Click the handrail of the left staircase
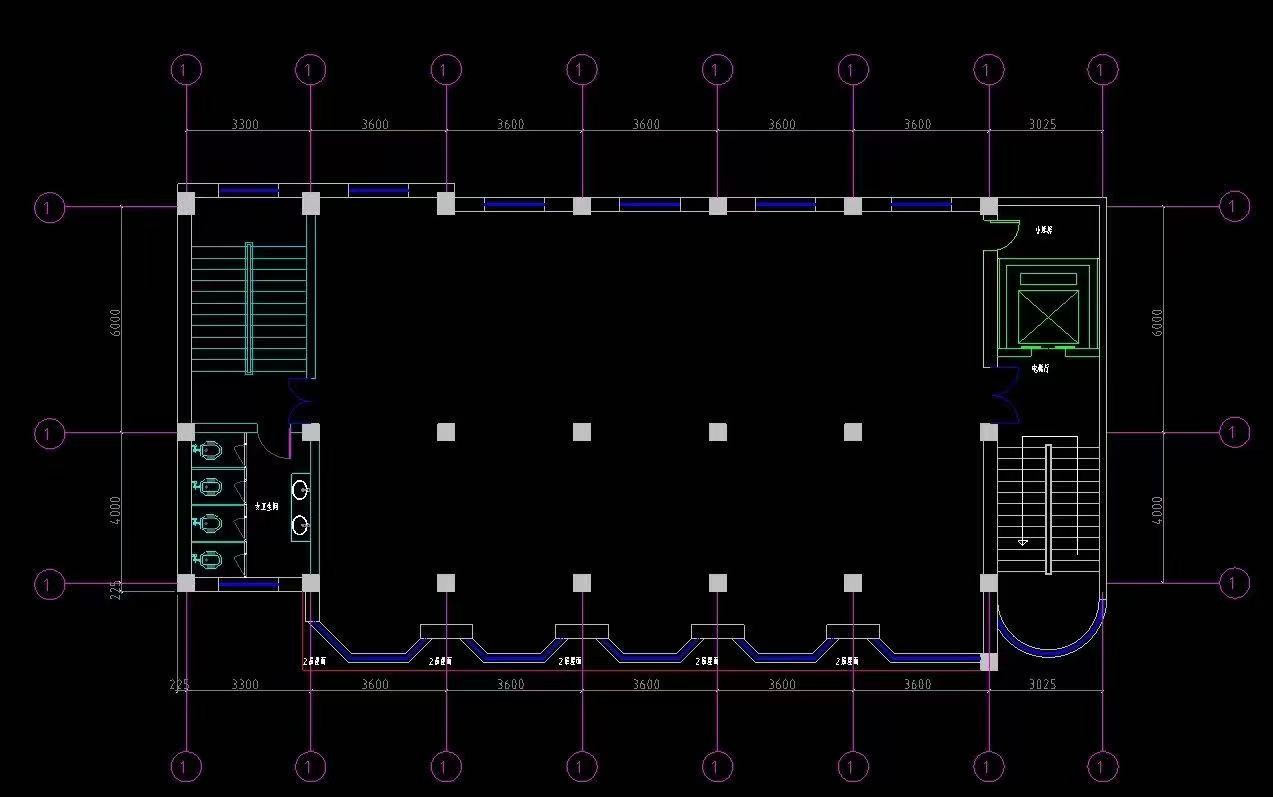Screen dimensions: 1273x797 (x=249, y=308)
